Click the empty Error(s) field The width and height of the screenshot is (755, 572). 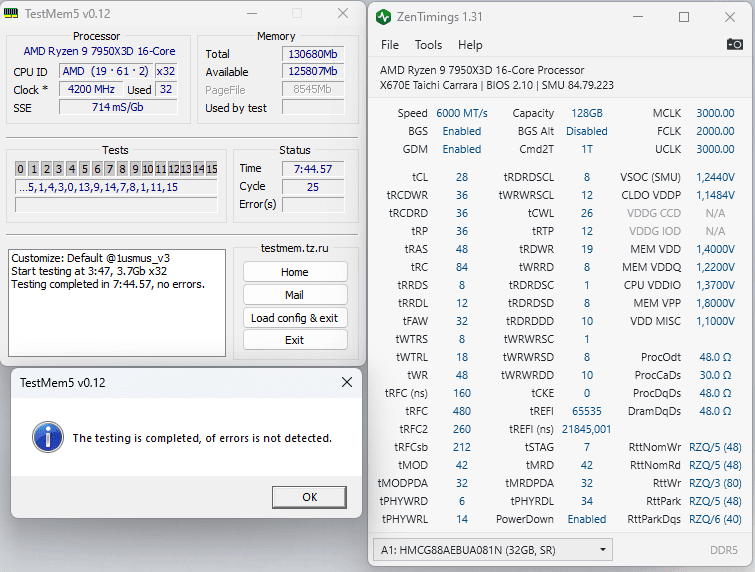(313, 205)
